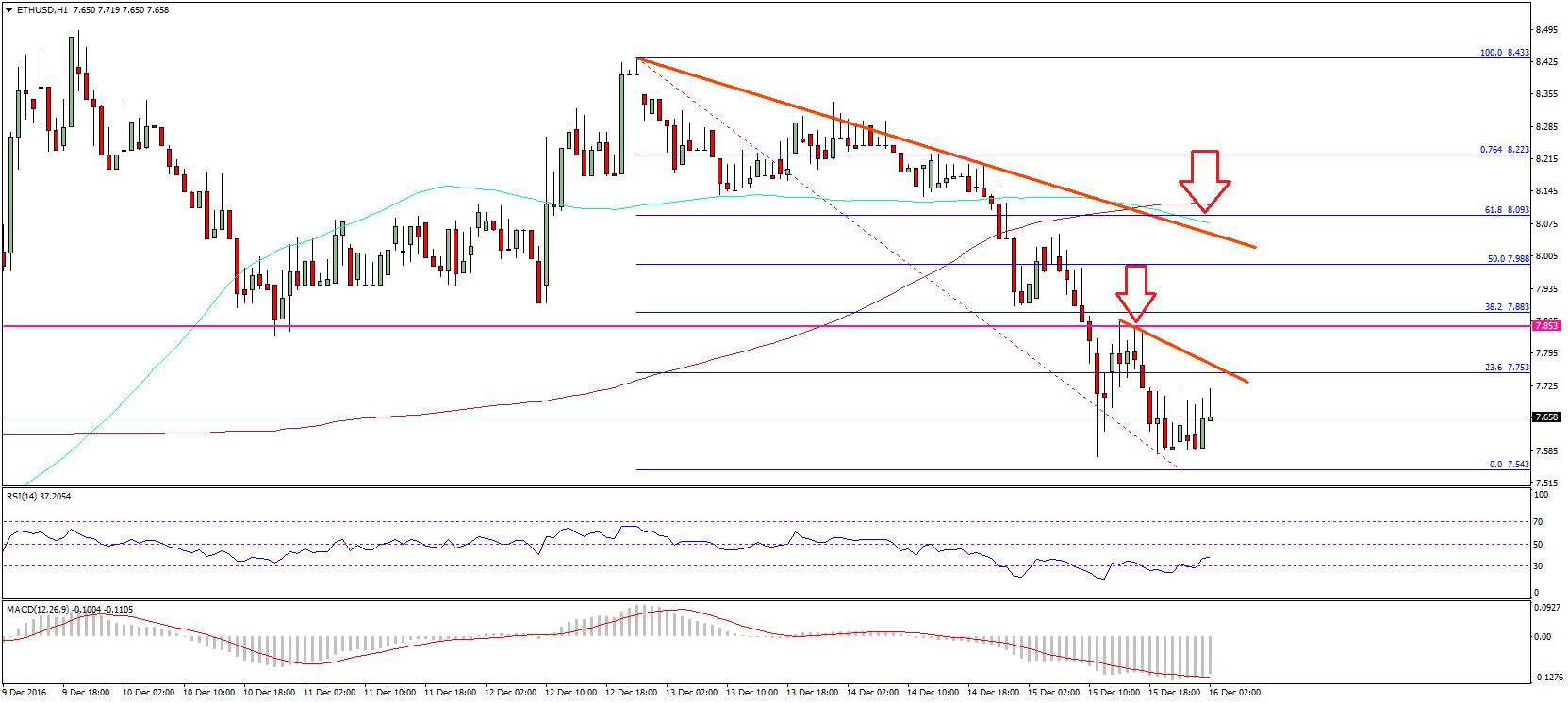
Task: Click the 13 Dec 10:00 time label
Action: (x=752, y=693)
